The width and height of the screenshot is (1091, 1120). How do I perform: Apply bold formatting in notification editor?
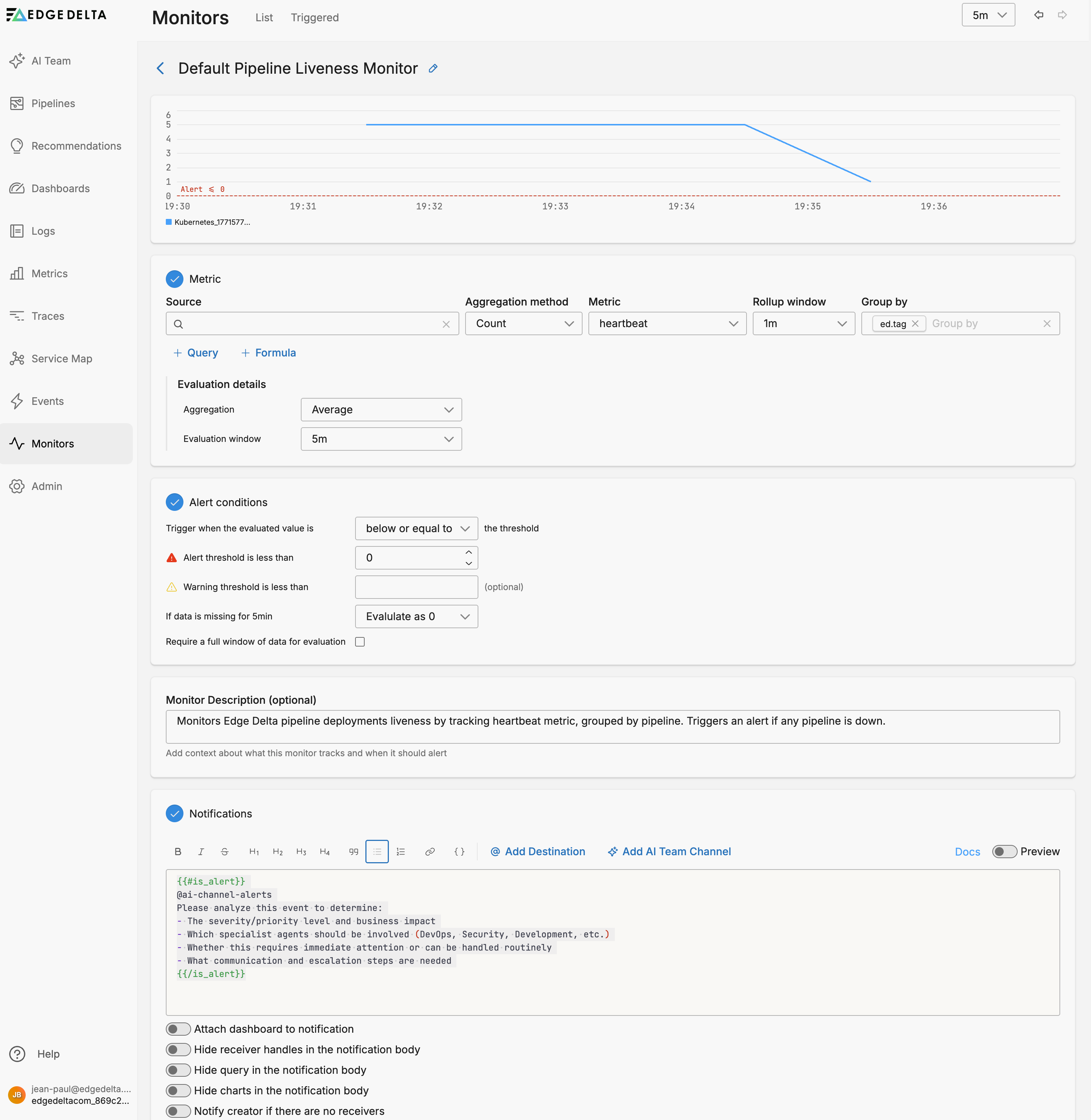[178, 851]
